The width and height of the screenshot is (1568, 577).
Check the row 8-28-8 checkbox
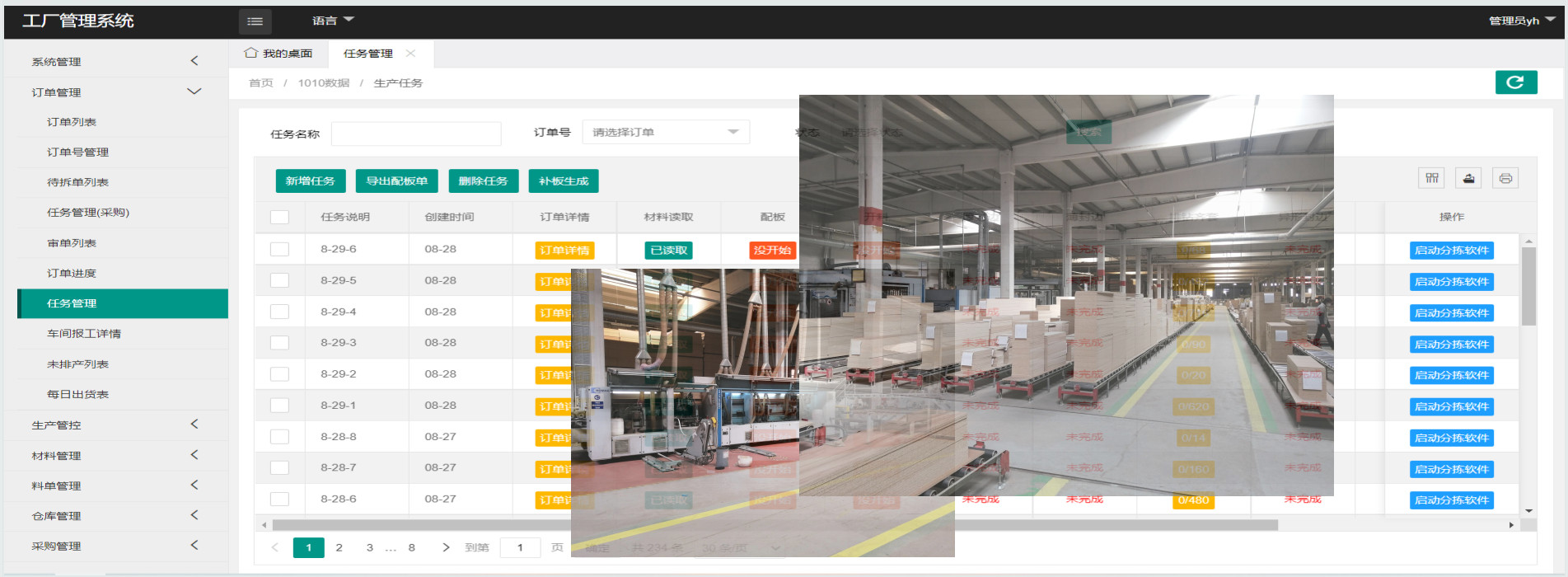(279, 437)
